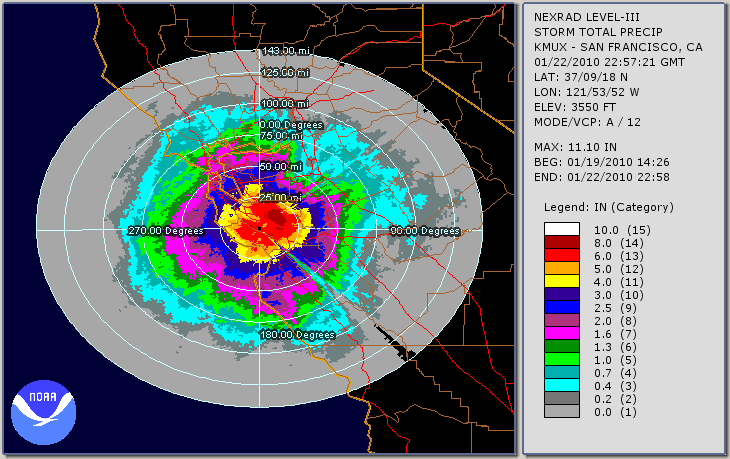Pick the cyan 0.4 legend swatch
The image size is (730, 459).
pyautogui.click(x=562, y=384)
